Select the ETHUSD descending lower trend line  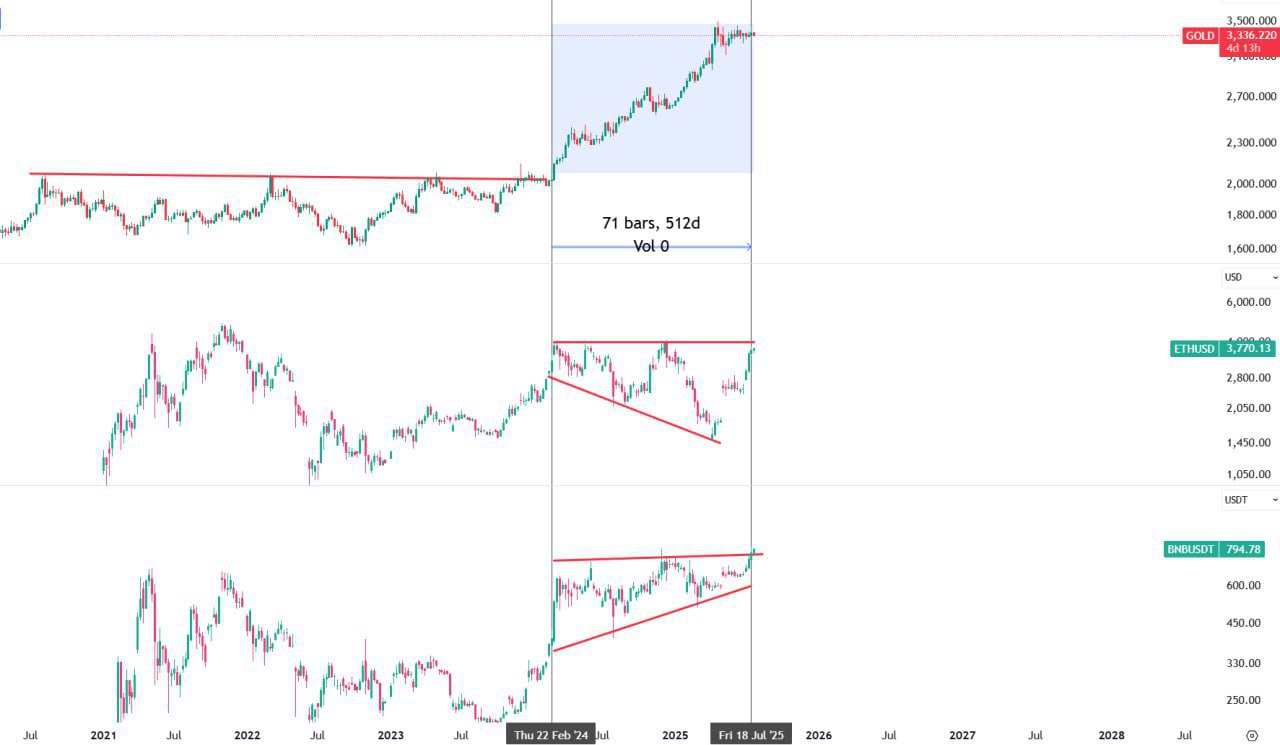pos(635,409)
